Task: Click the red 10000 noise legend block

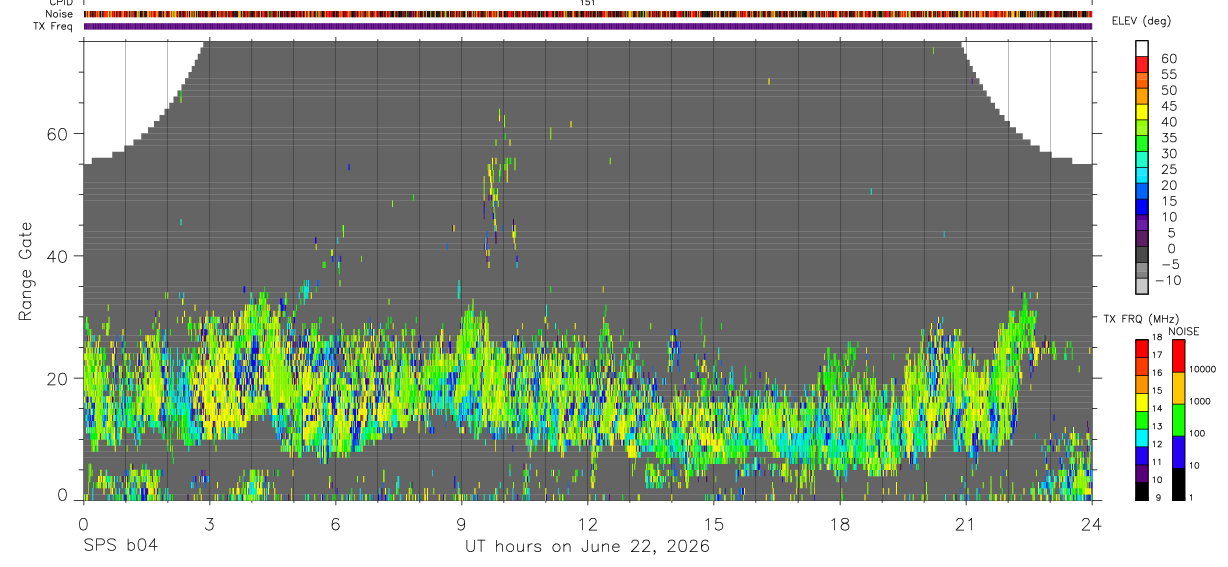Action: pos(1178,356)
